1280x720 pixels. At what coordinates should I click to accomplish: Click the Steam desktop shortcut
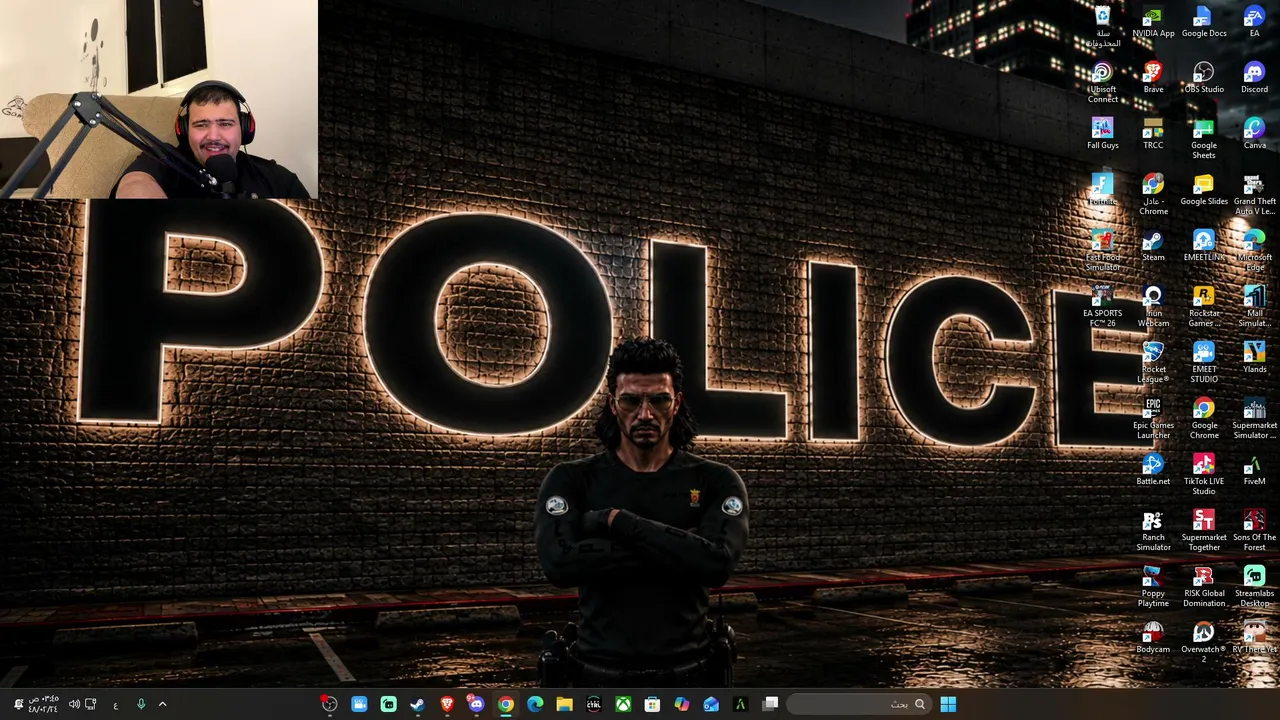[1153, 246]
